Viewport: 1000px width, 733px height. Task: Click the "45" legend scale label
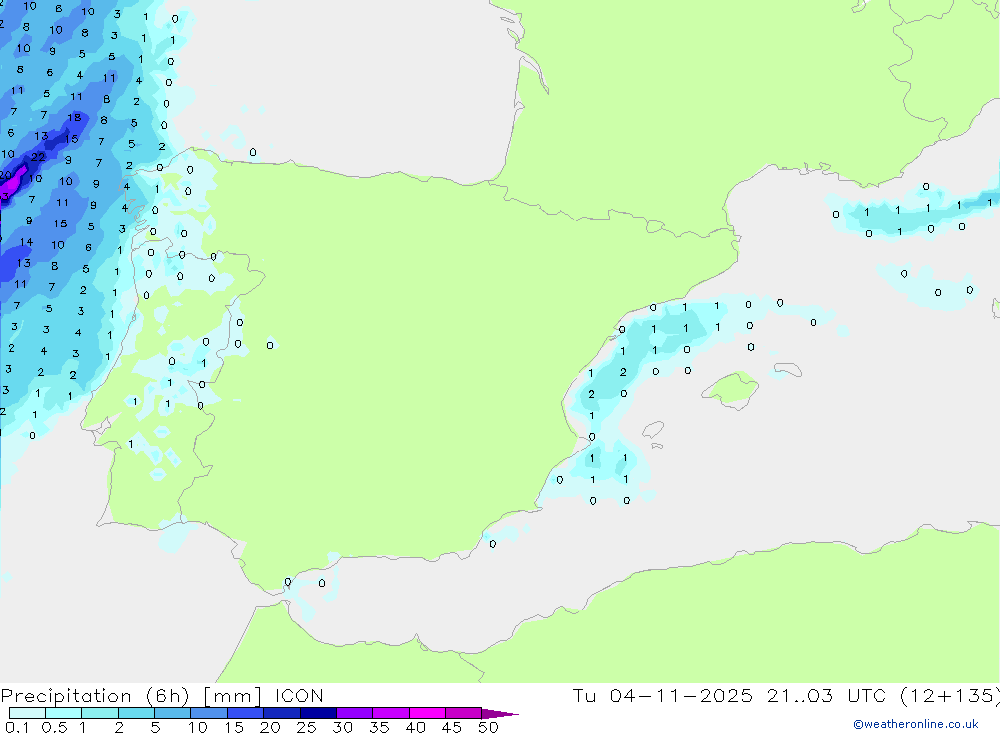452,727
